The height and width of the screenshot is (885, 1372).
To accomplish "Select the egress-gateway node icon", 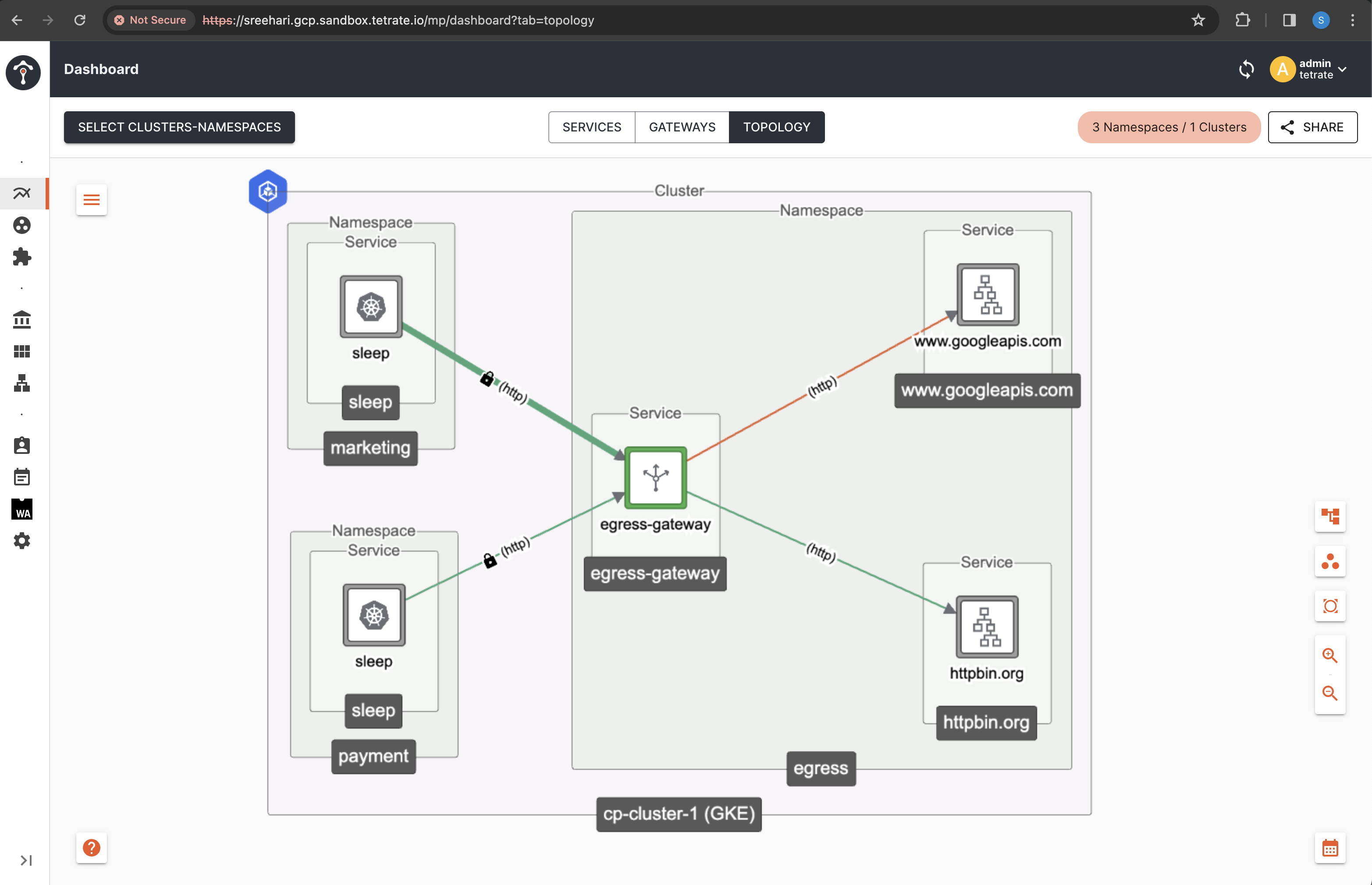I will (655, 477).
